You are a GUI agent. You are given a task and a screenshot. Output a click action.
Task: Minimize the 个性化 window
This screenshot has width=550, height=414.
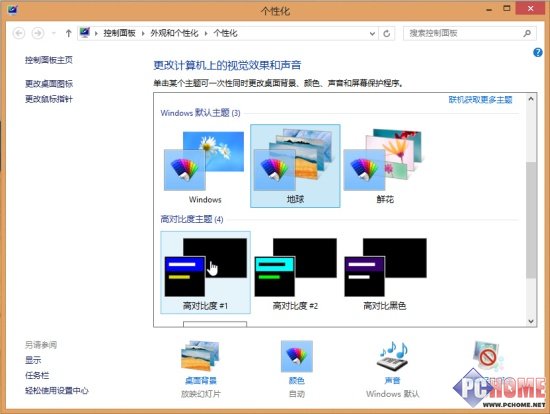click(x=489, y=9)
